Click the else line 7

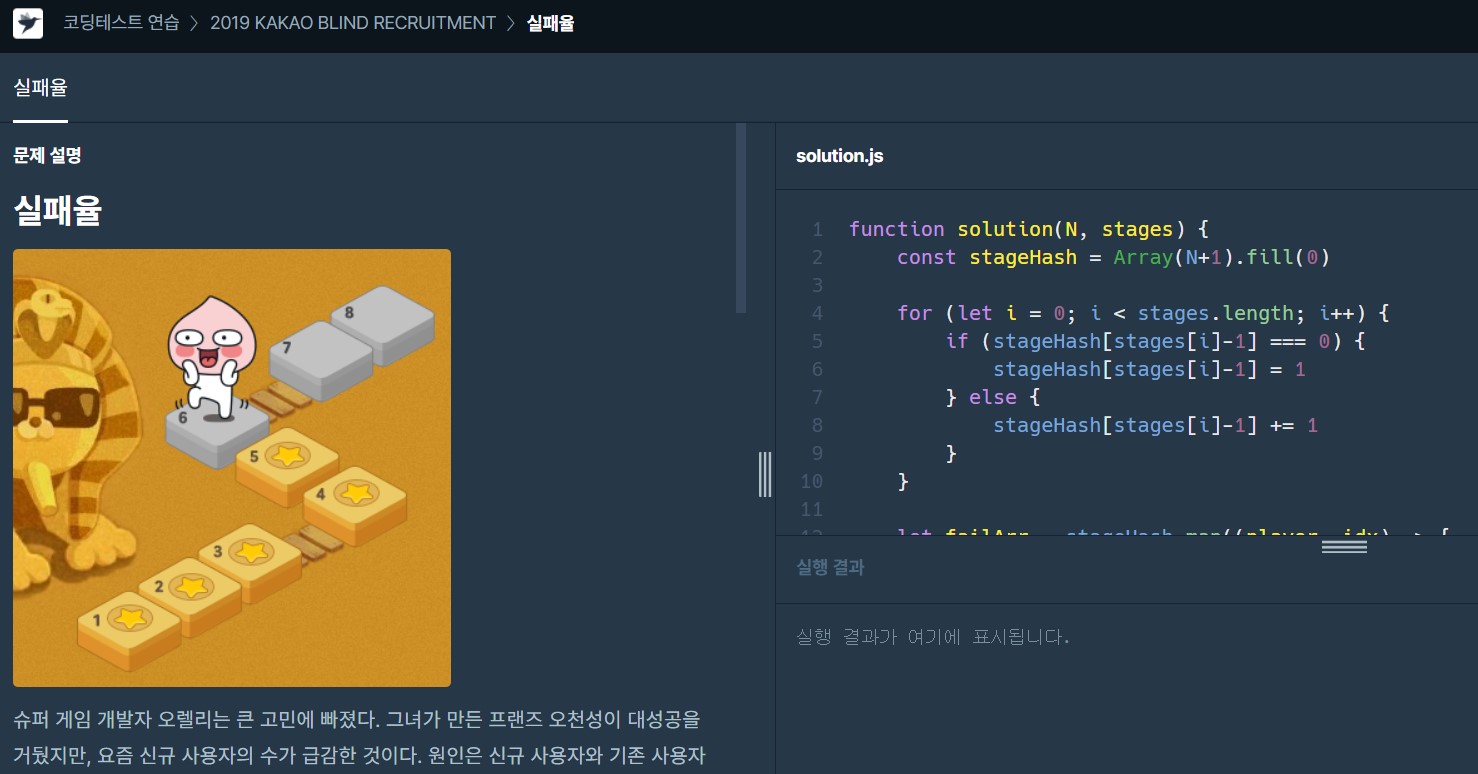click(x=993, y=397)
